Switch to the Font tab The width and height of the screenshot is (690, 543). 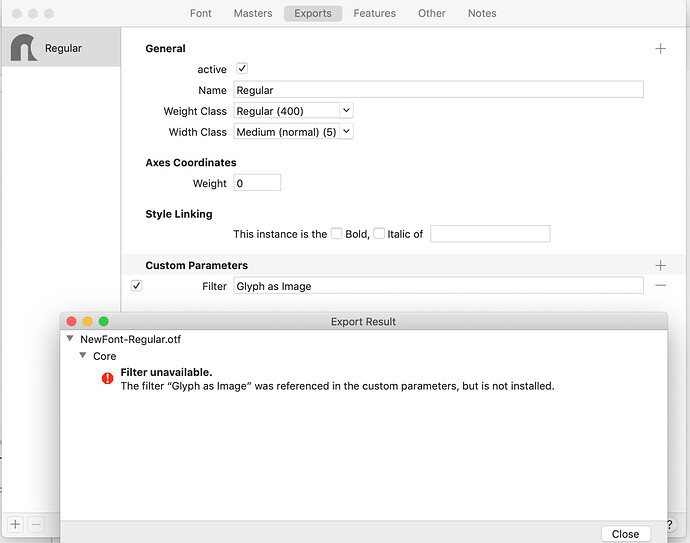(x=201, y=13)
